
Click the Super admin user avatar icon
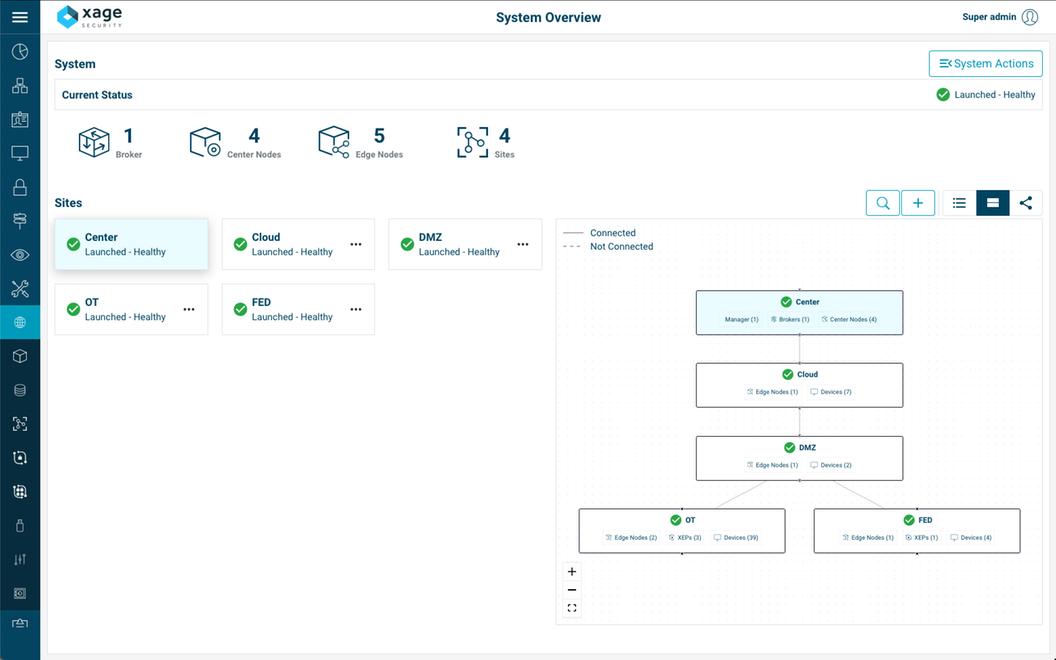point(1030,17)
